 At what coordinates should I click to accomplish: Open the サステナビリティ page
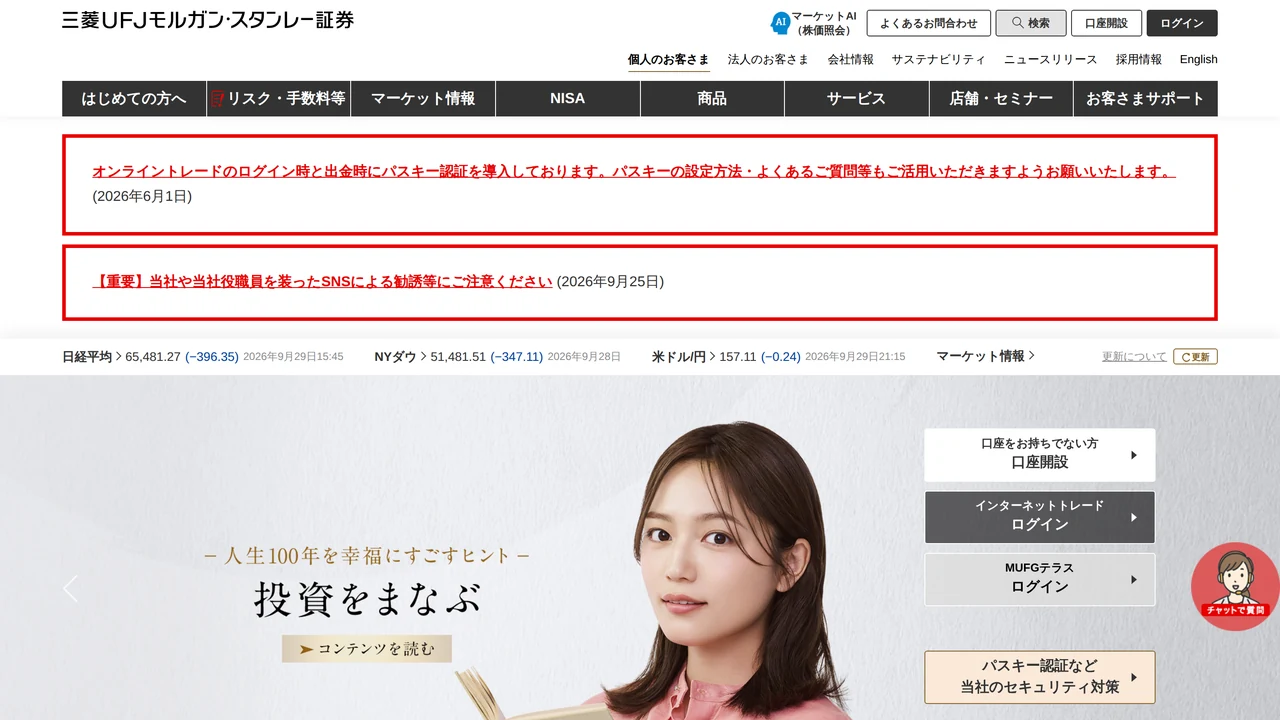point(939,60)
